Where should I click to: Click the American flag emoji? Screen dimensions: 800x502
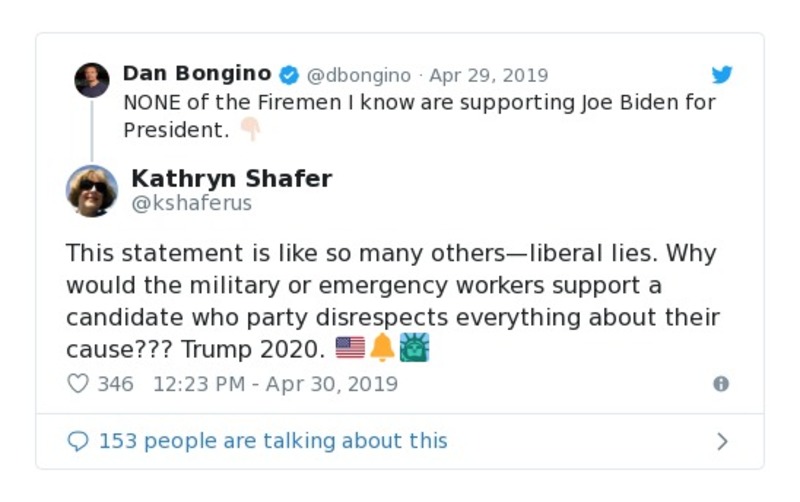350,348
